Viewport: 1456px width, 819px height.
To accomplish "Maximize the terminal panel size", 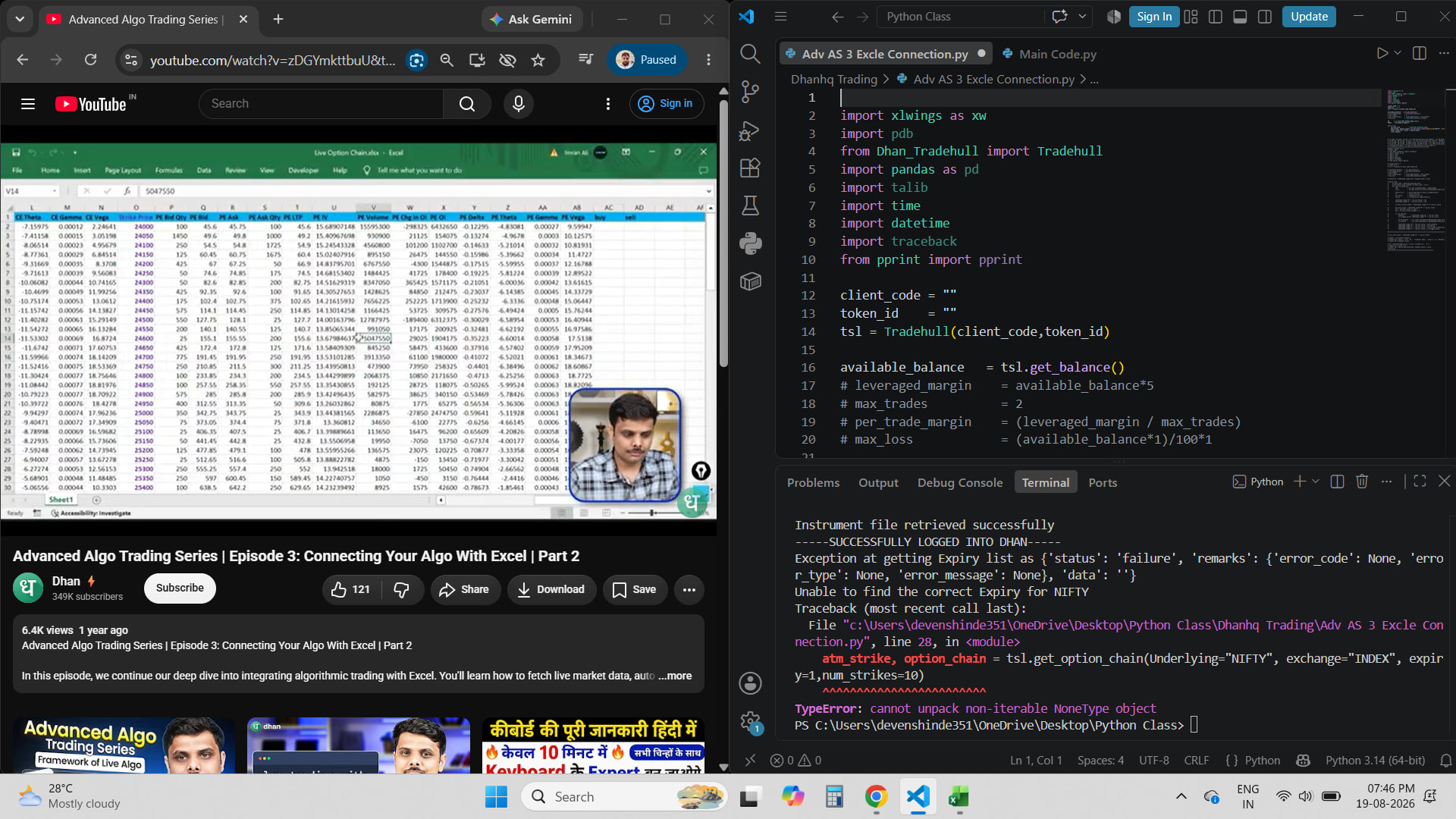I will [x=1420, y=482].
